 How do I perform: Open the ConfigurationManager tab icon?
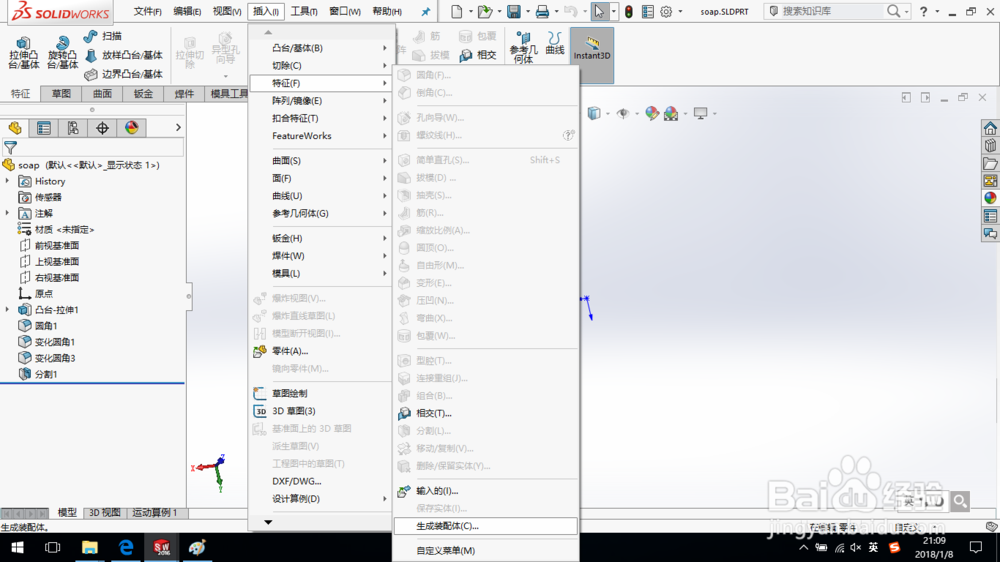pyautogui.click(x=73, y=128)
